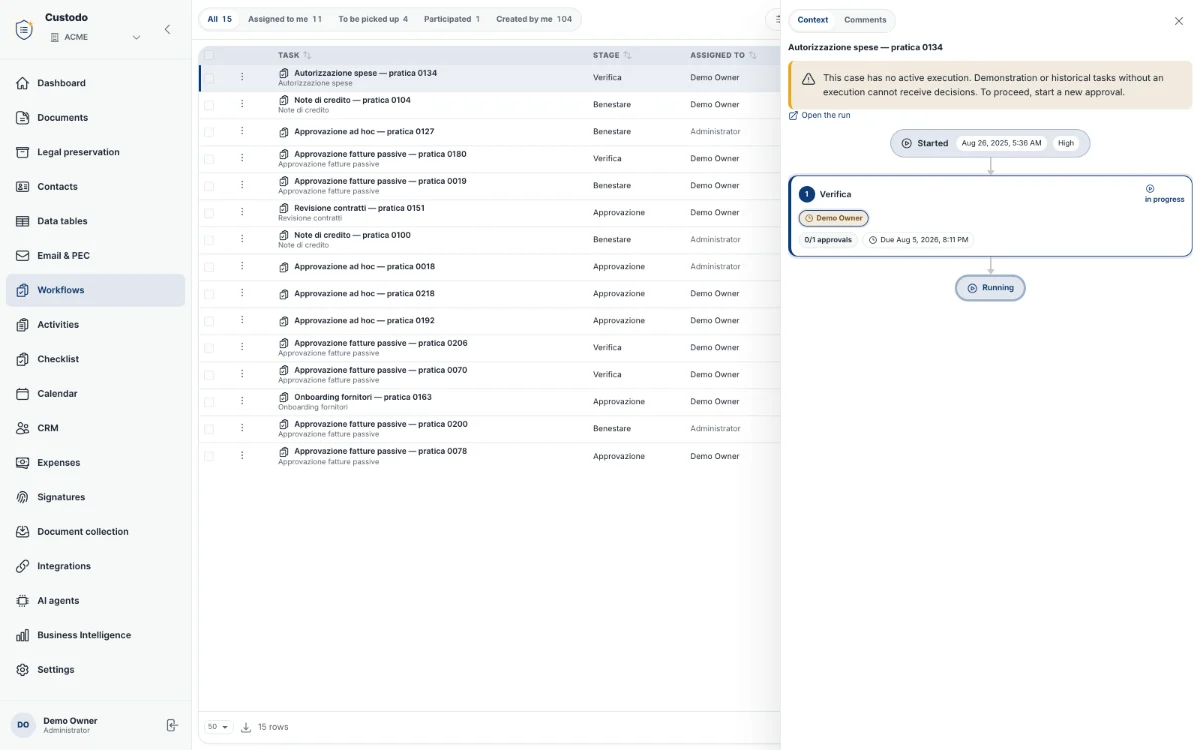Screen dimensions: 1200x750
Task: Check the row Note di credito pratica 0104
Action: 209,104
